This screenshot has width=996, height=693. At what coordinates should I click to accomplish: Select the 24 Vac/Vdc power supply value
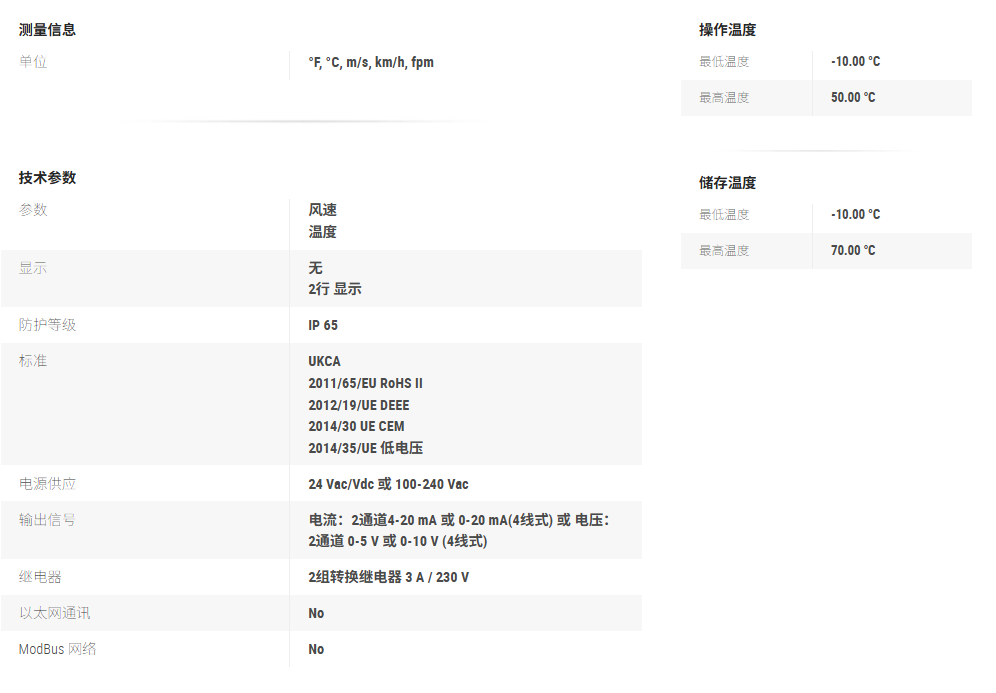[388, 484]
